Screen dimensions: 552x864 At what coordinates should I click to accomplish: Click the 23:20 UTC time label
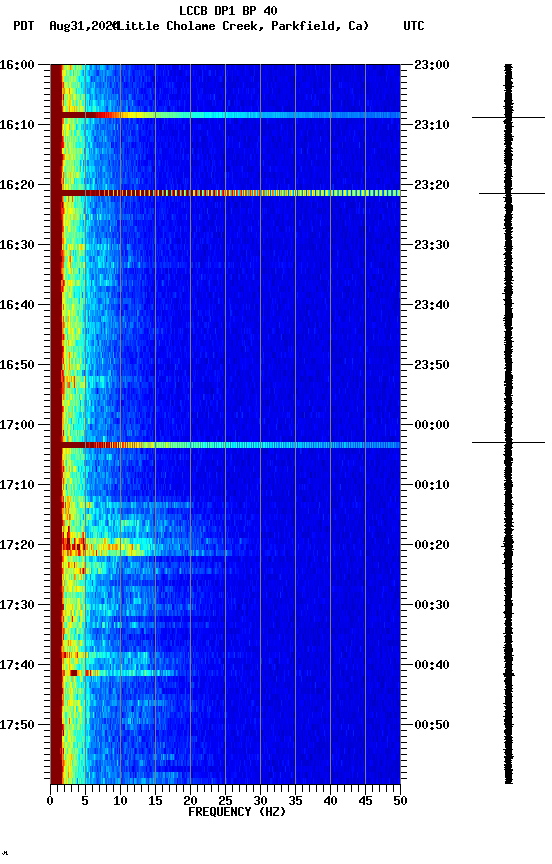(432, 185)
